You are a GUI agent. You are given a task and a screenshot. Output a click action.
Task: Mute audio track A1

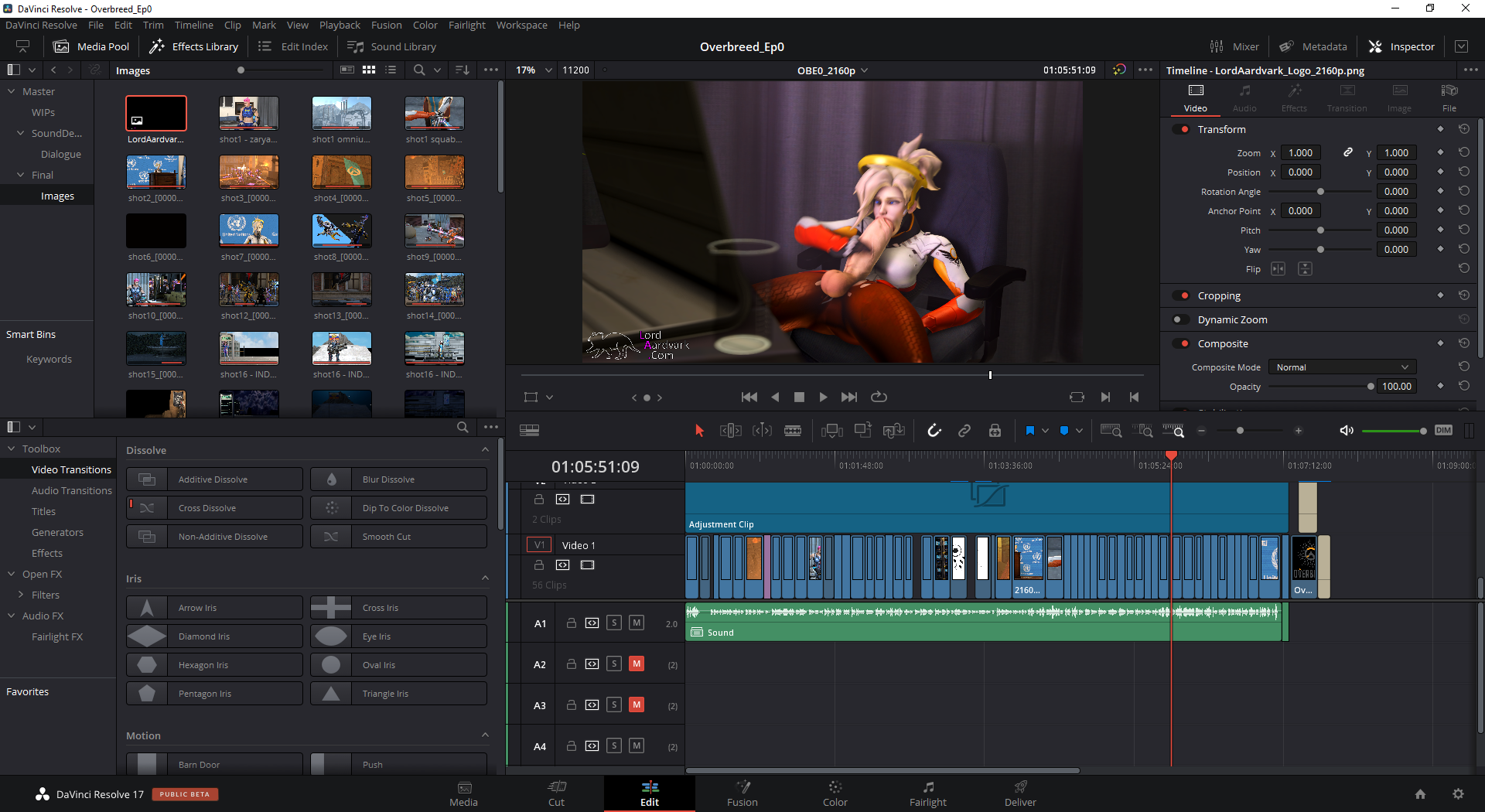(x=637, y=623)
